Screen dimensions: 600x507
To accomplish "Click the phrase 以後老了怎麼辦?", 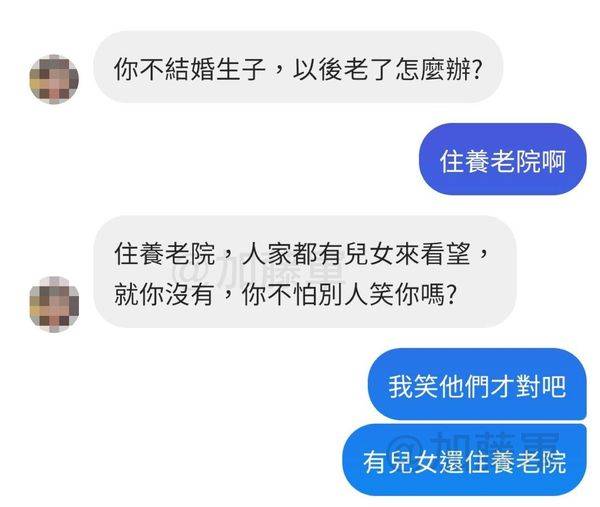I will coord(386,69).
